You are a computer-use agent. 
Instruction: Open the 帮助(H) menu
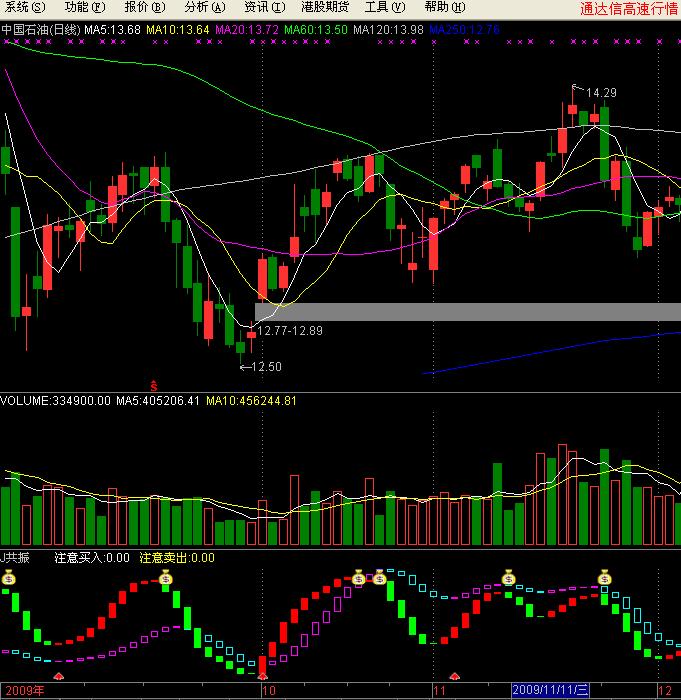[445, 7]
